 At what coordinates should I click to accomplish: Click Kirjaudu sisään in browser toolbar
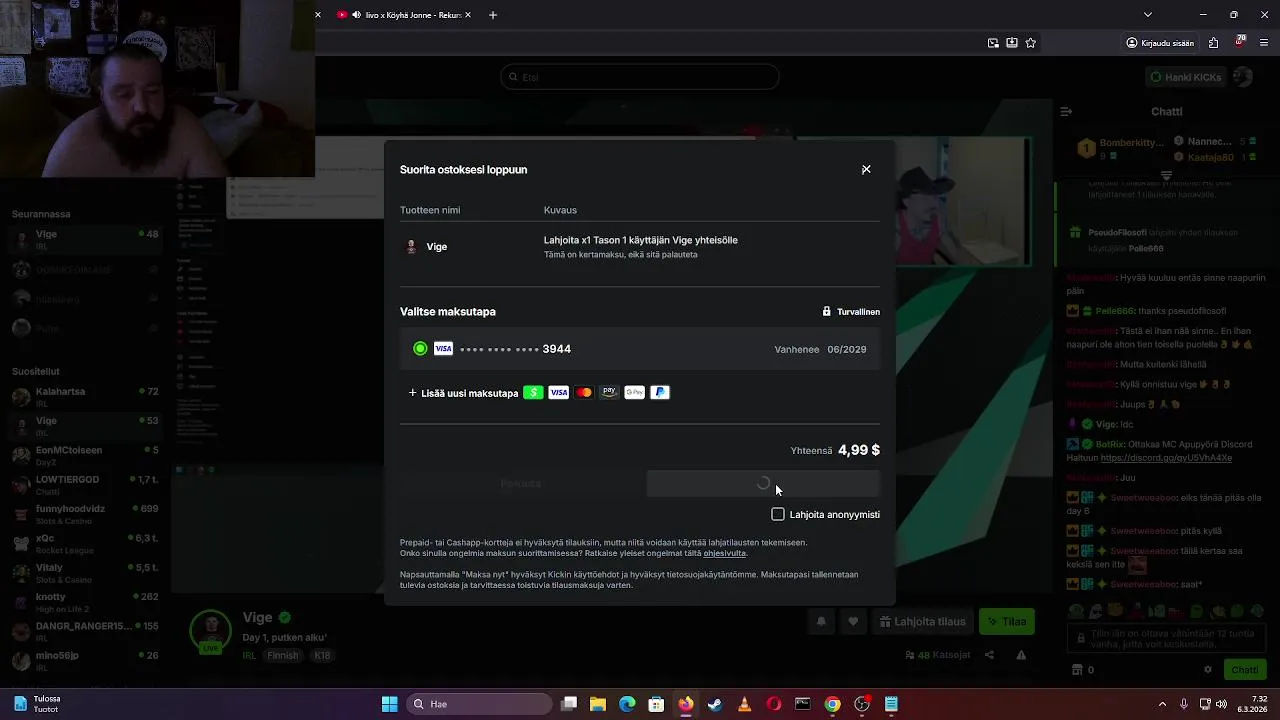[x=1161, y=43]
